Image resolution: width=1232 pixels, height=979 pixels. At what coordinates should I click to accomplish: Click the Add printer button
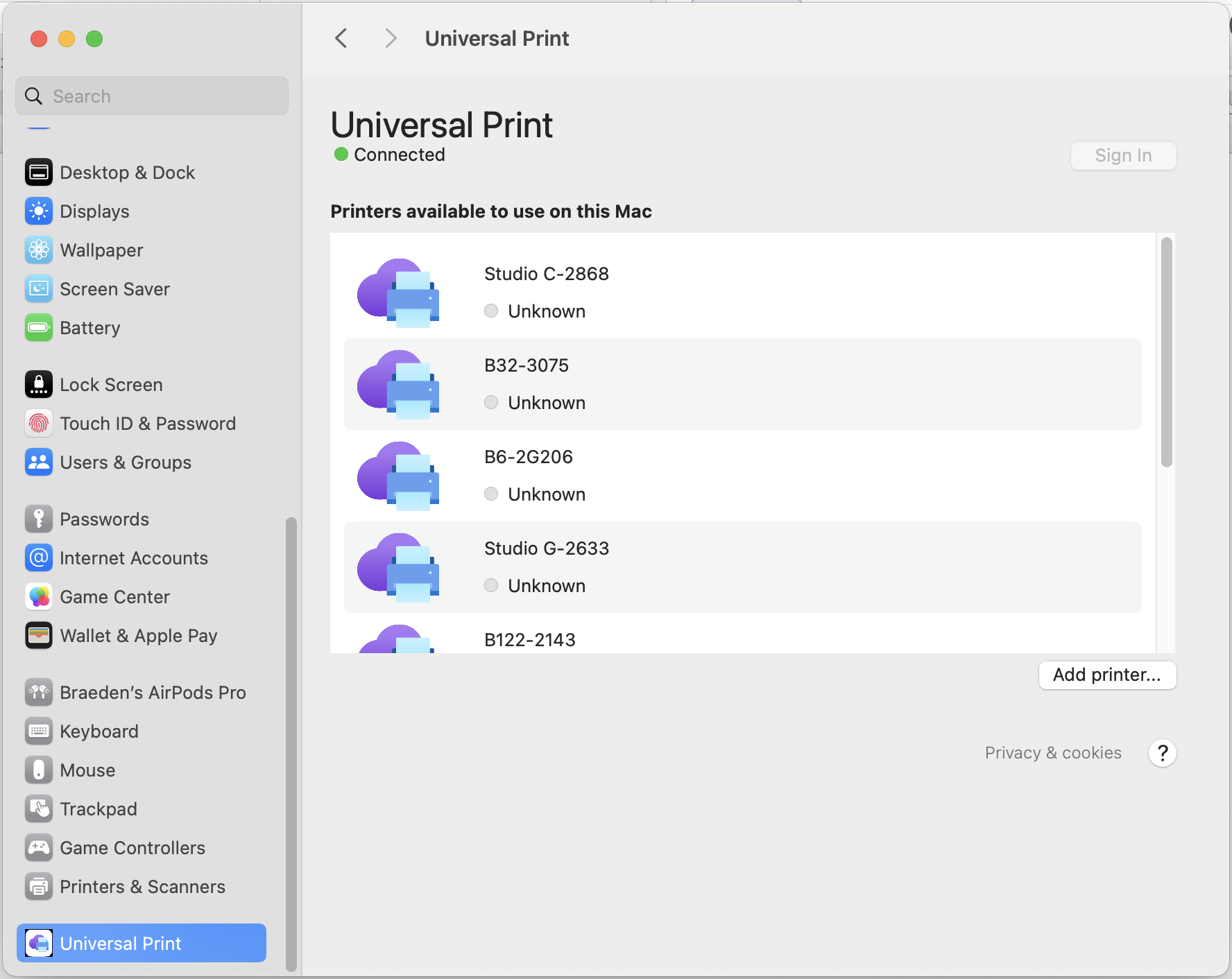coord(1107,675)
